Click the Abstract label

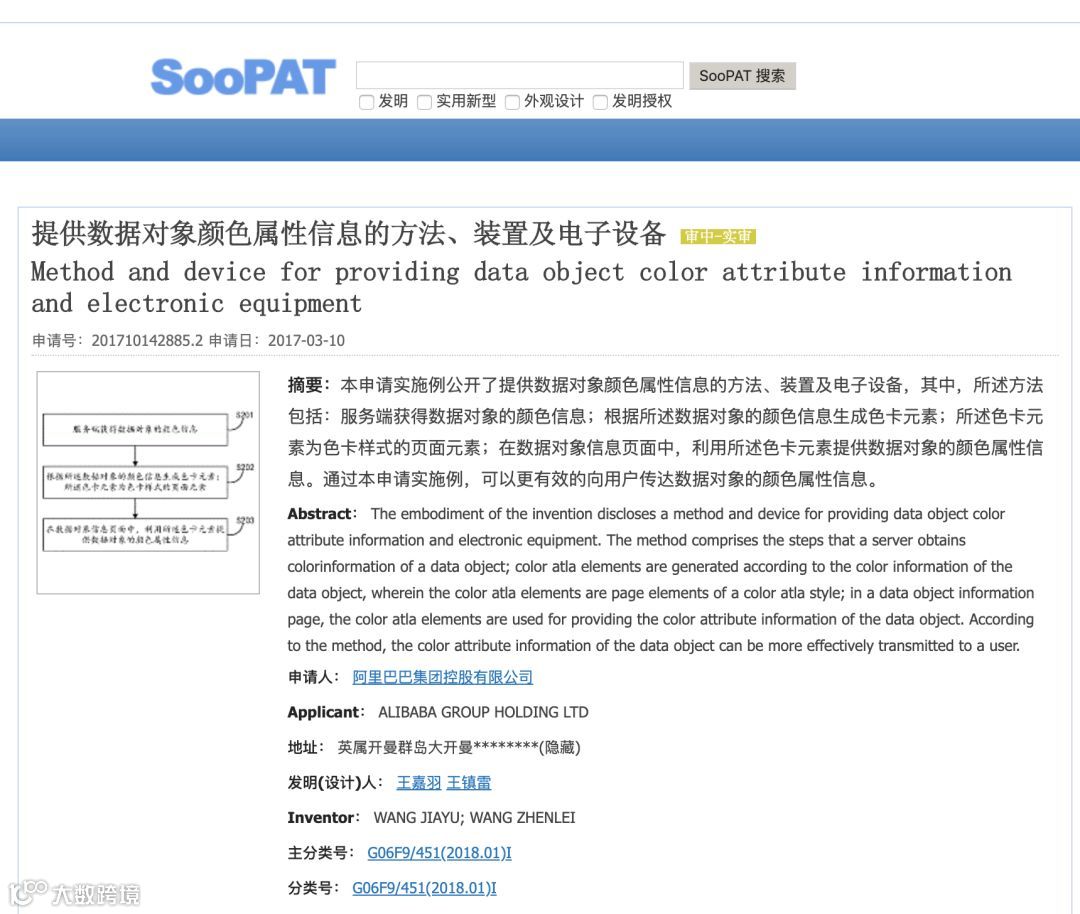(320, 514)
